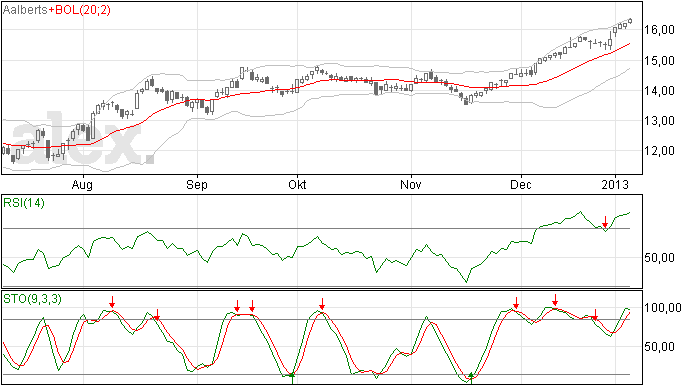Click the 50,00 value on RSI axis

coord(659,258)
